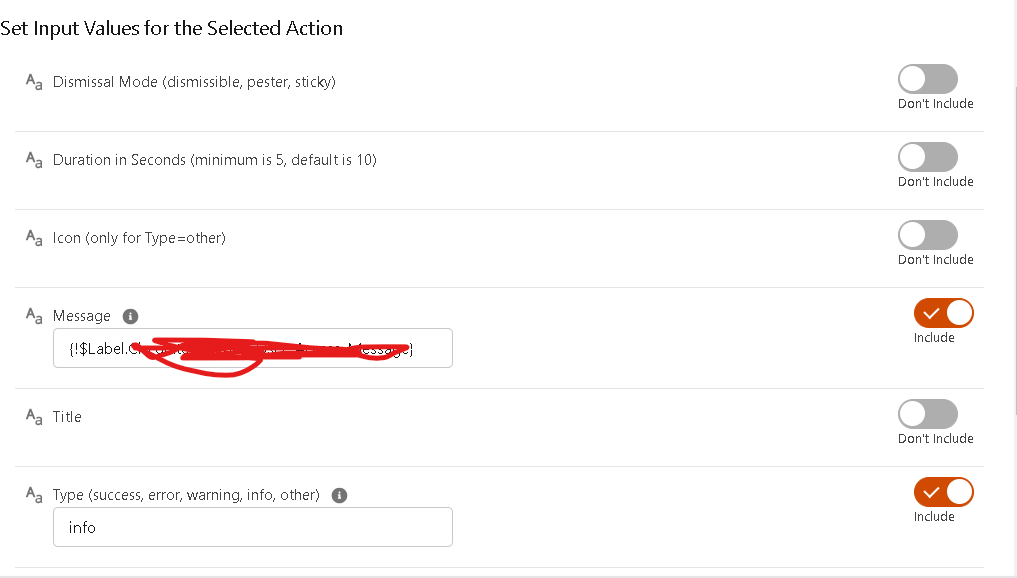The height and width of the screenshot is (578, 1017).
Task: Click the text type icon for Duration in Seconds
Action: (34, 160)
